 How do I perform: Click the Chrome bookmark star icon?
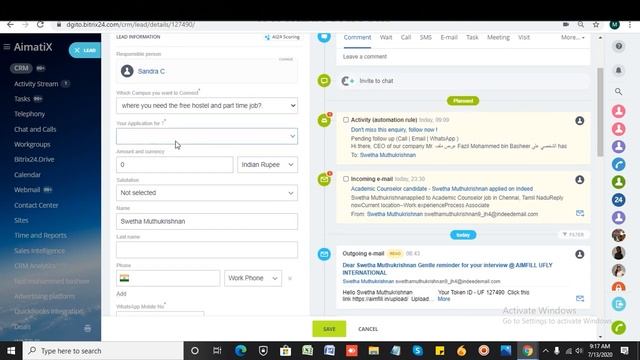click(596, 25)
